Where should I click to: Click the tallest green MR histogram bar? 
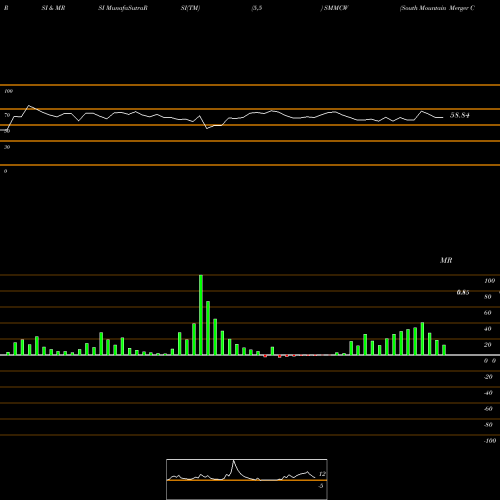click(x=201, y=315)
